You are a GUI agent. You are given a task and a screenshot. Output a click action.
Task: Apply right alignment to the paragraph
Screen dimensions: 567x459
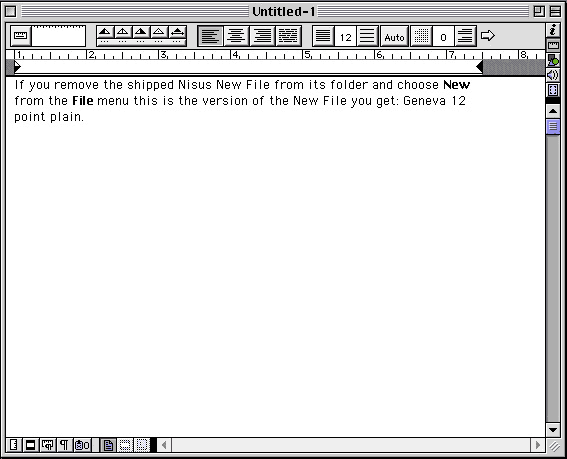coord(262,36)
